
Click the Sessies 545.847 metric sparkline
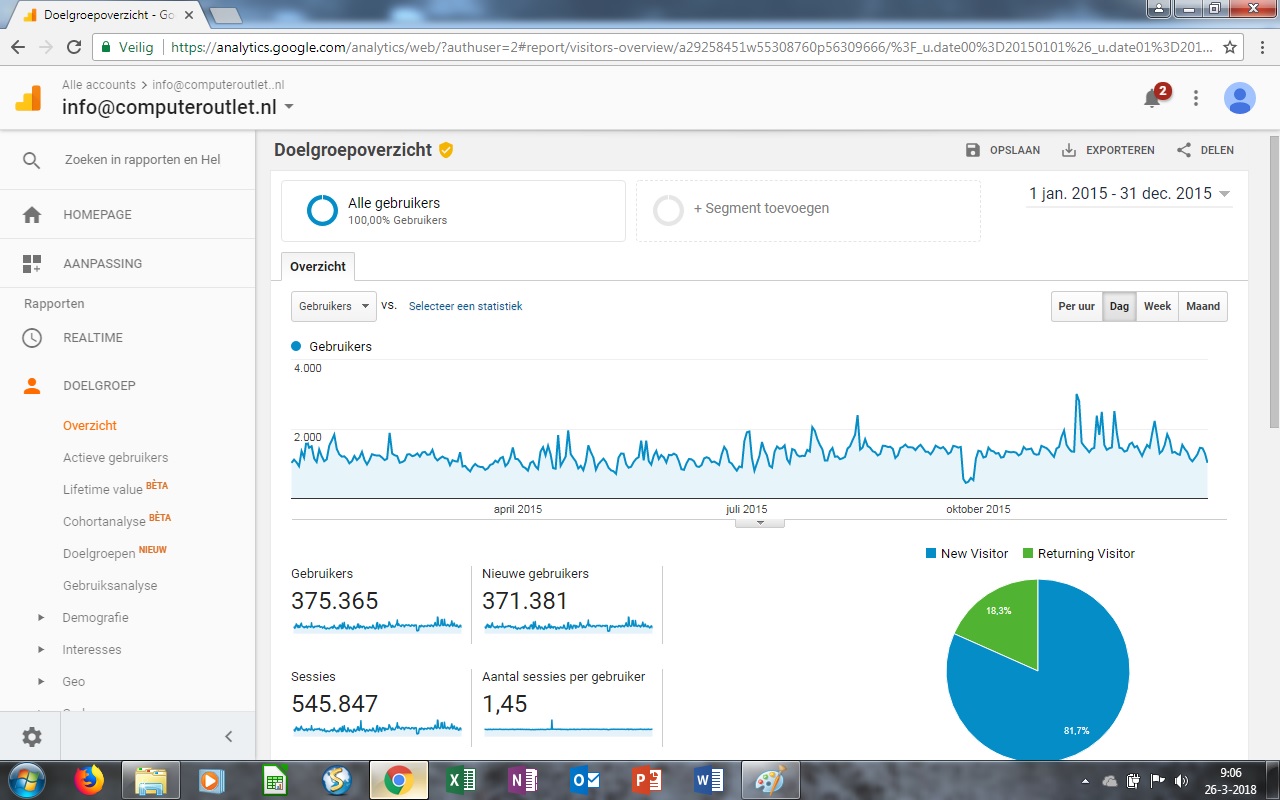pyautogui.click(x=377, y=727)
